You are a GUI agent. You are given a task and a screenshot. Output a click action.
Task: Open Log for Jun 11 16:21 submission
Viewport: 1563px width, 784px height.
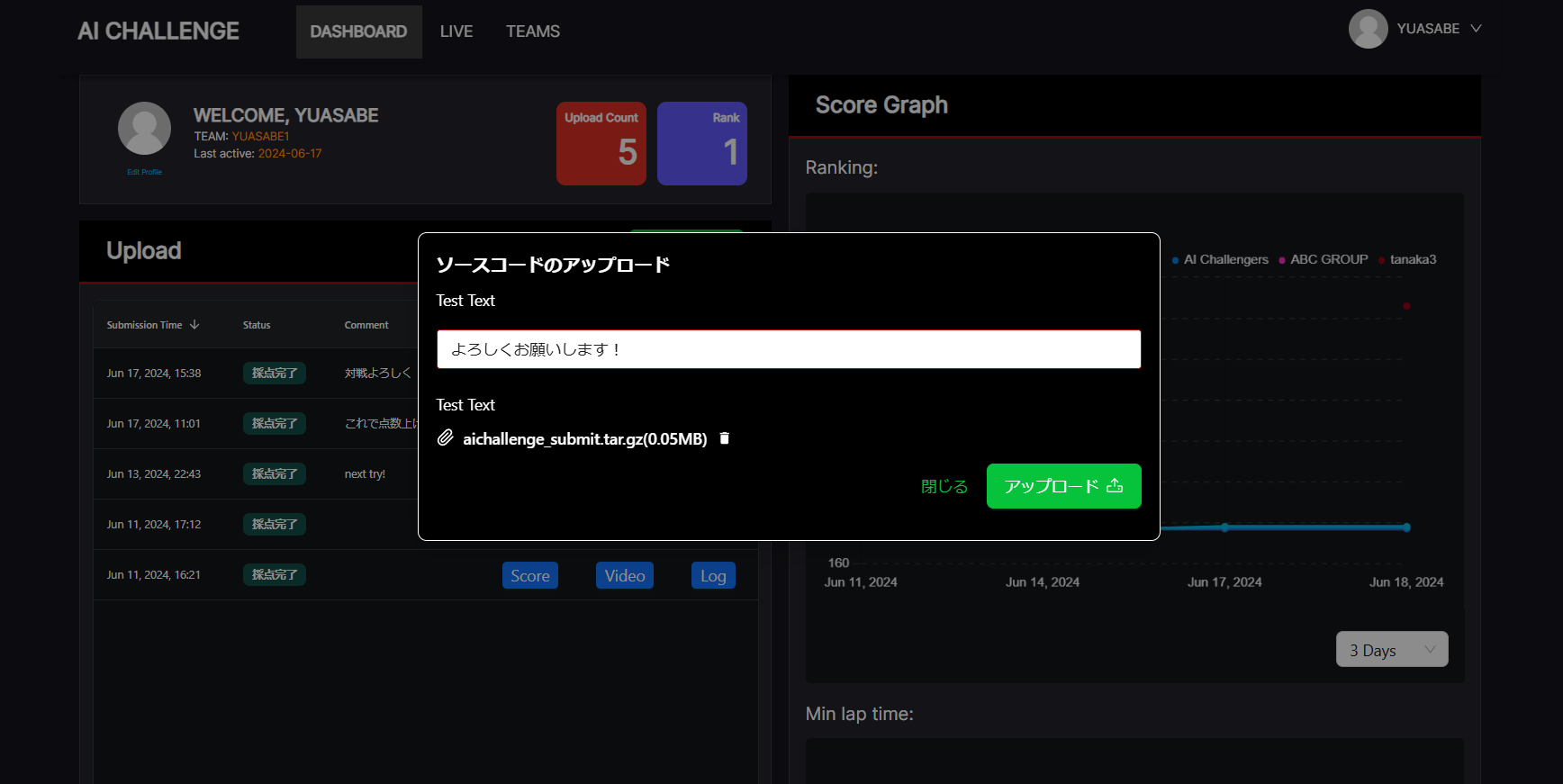click(x=713, y=576)
